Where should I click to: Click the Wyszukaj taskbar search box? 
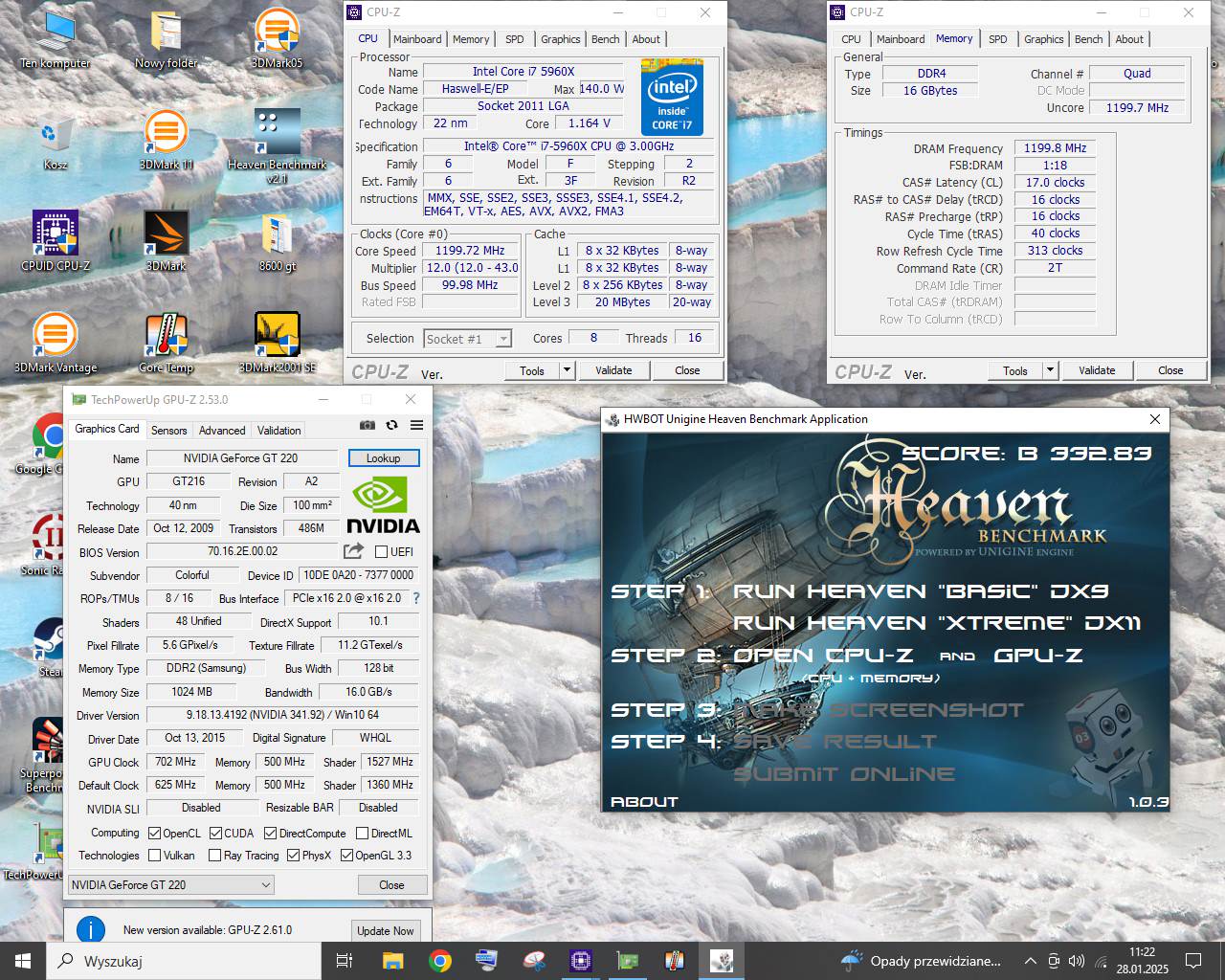184,961
